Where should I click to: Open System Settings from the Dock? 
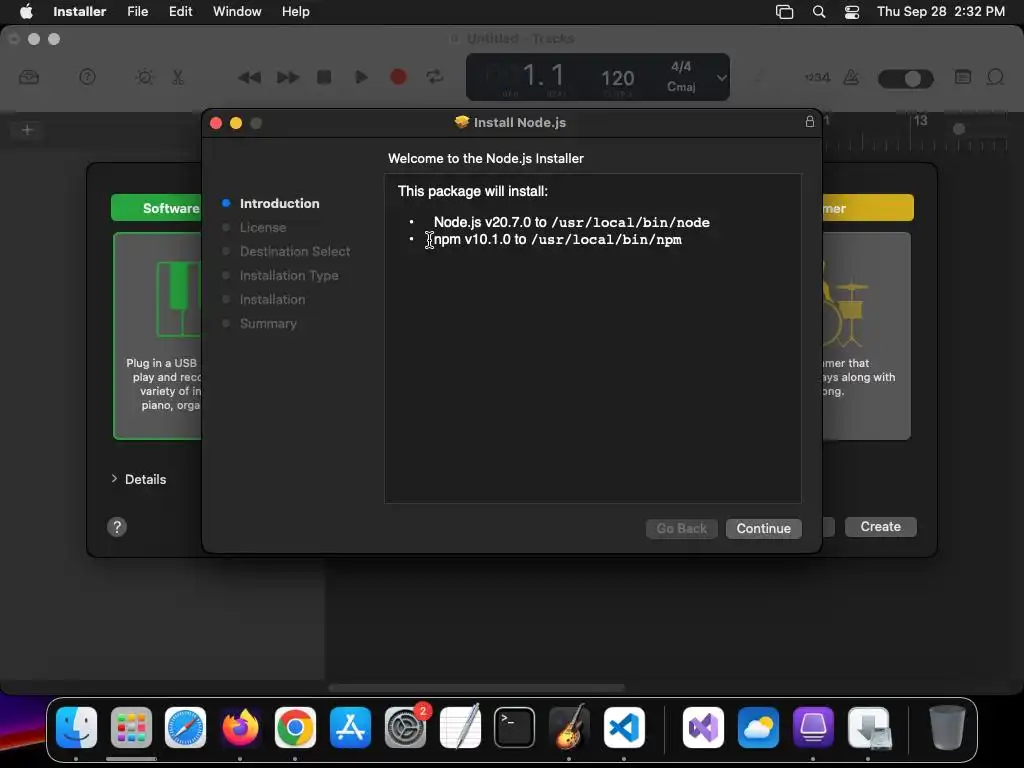[x=406, y=727]
